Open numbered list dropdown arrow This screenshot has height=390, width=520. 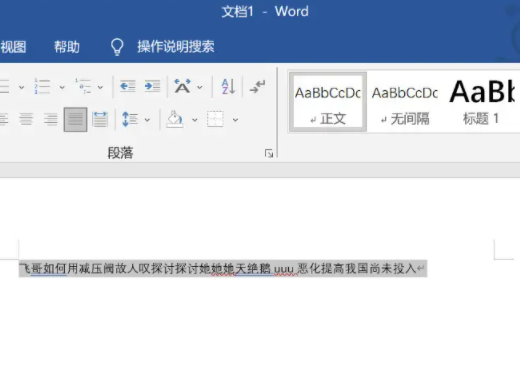coord(62,87)
